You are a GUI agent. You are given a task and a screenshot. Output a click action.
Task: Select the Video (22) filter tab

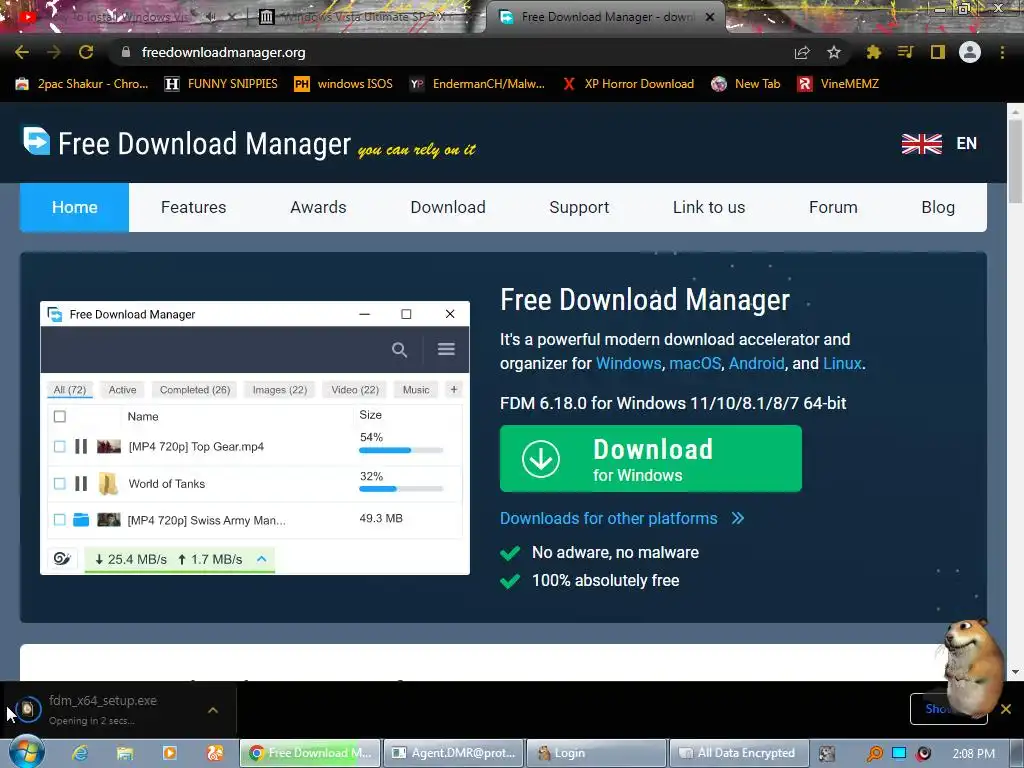(355, 390)
